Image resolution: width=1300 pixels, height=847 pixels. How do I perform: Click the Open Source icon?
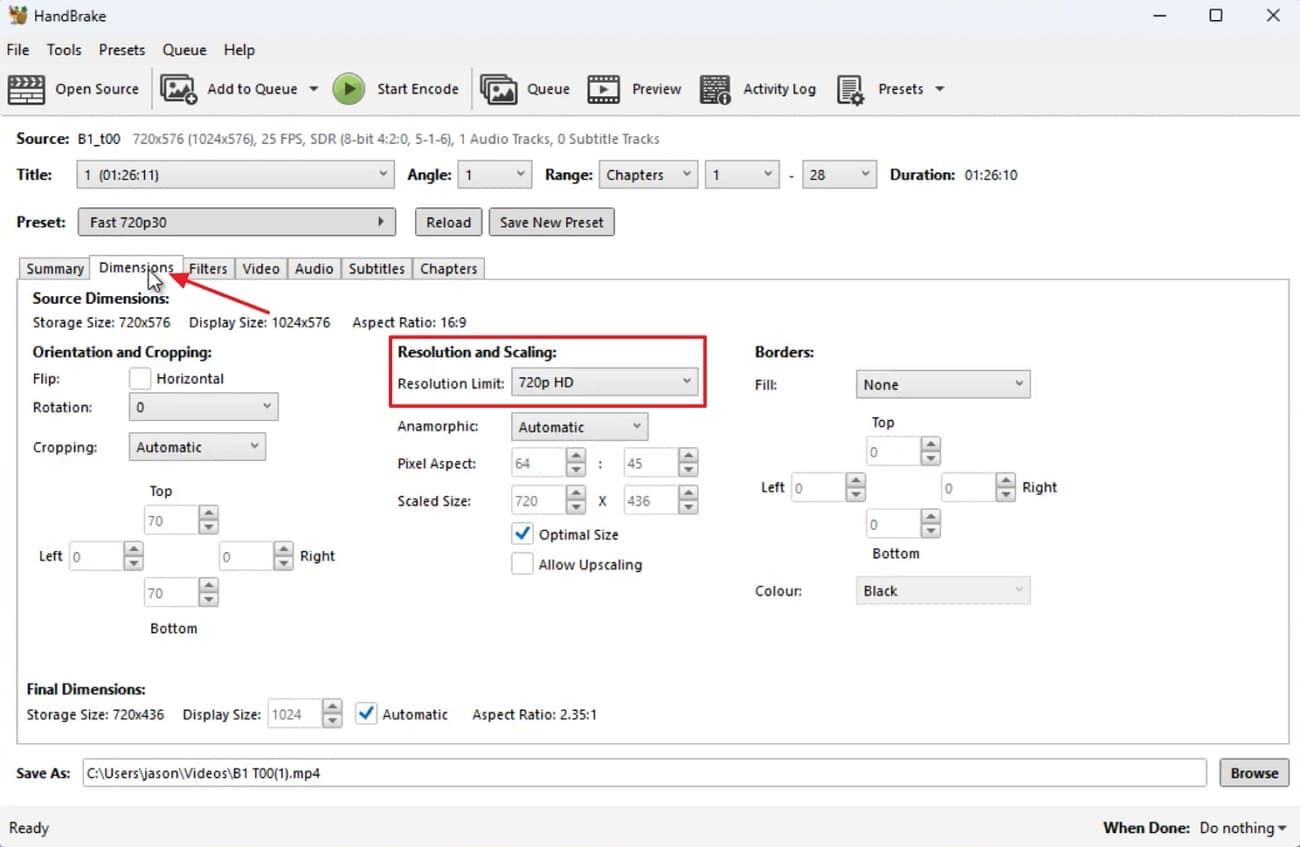[x=26, y=89]
